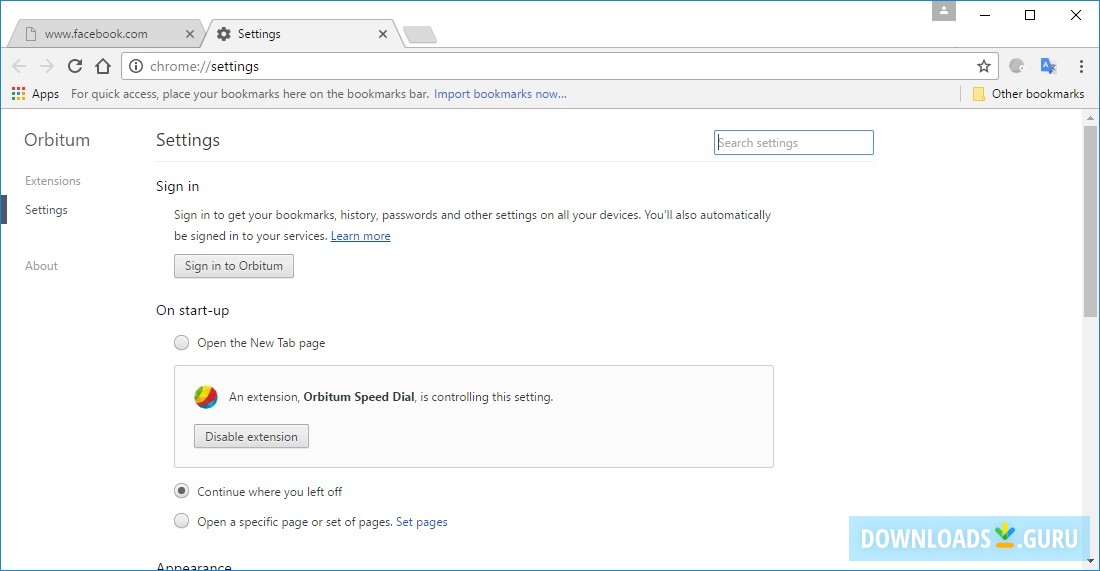
Task: Click the Sign in to Orbitum button
Action: tap(234, 266)
